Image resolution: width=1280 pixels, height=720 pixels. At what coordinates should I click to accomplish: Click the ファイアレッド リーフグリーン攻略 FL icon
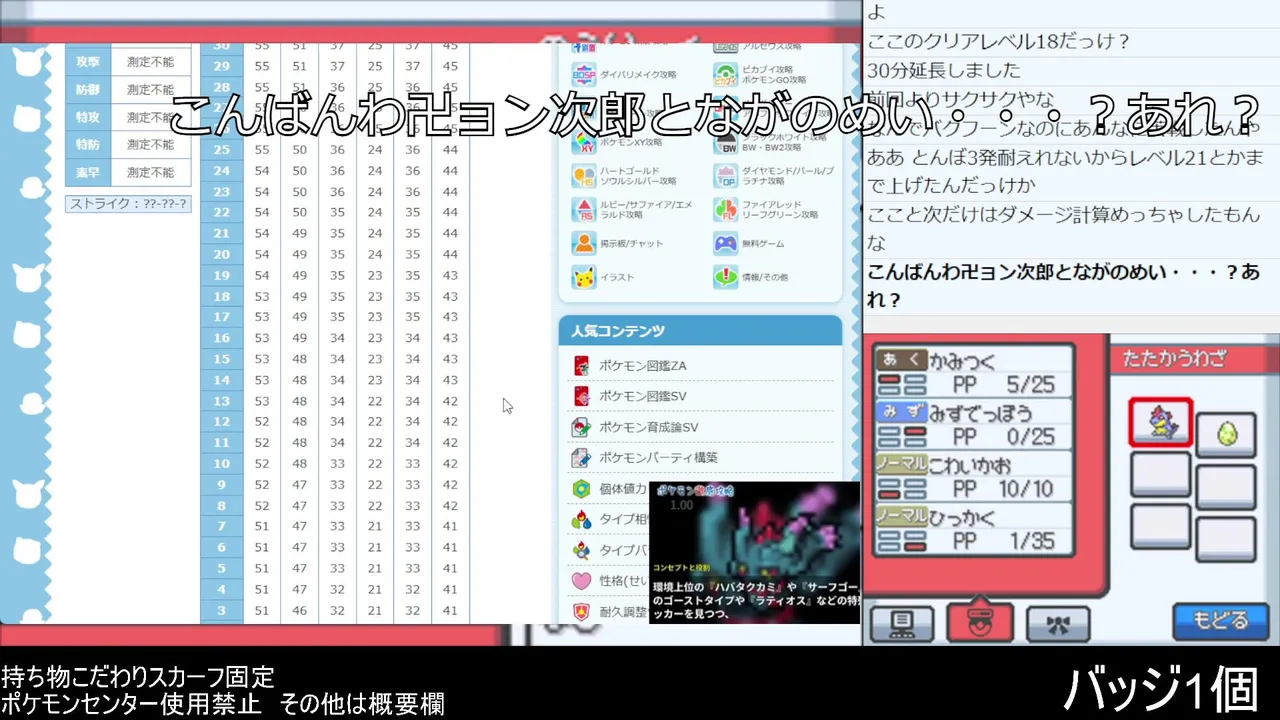[x=726, y=210]
